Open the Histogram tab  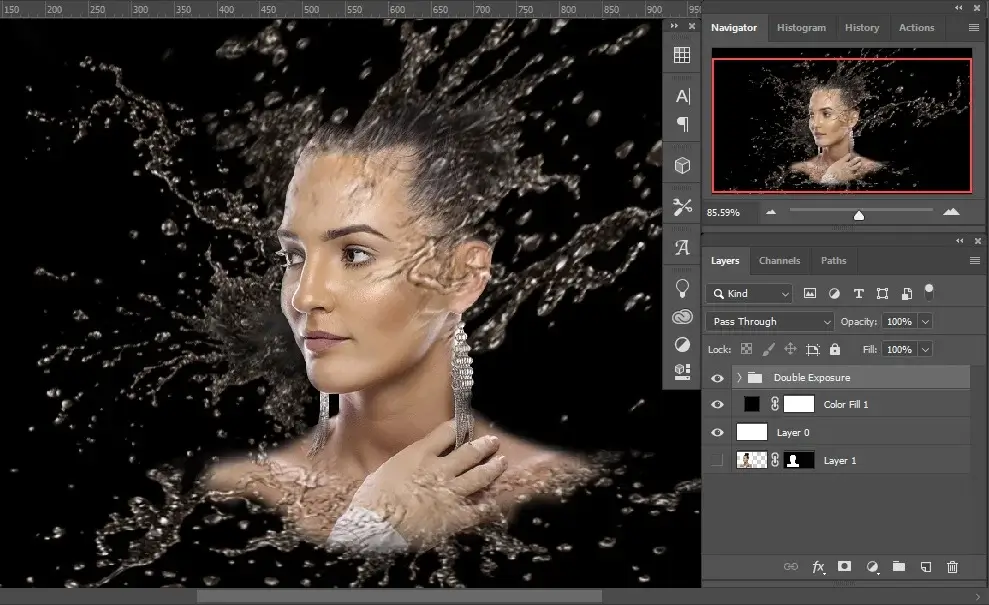click(801, 27)
